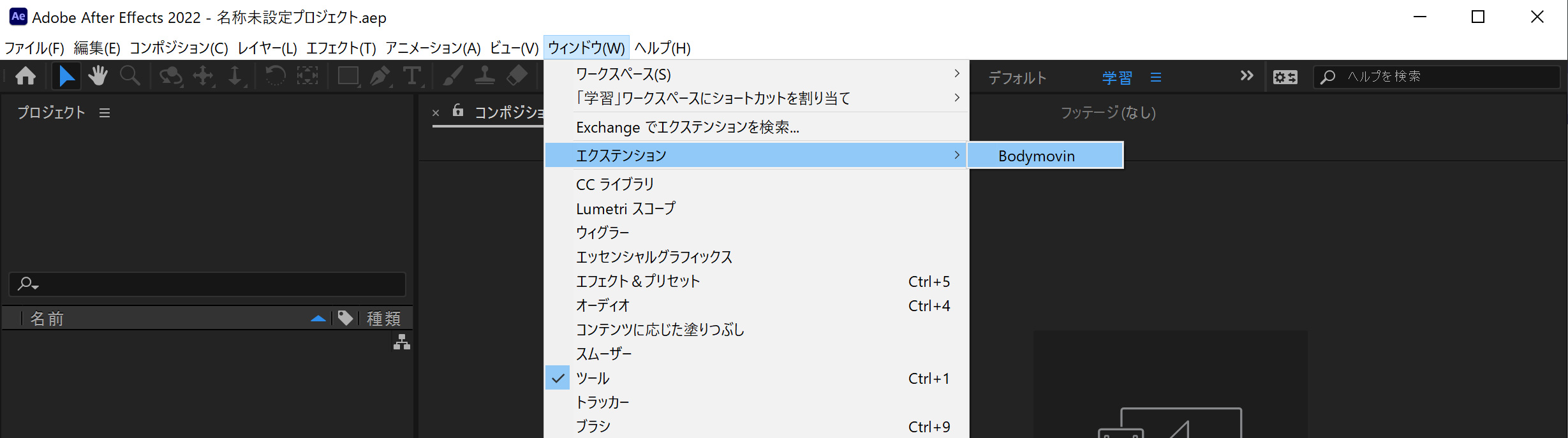
Task: Switch to the 学習 workspace
Action: [x=1117, y=78]
